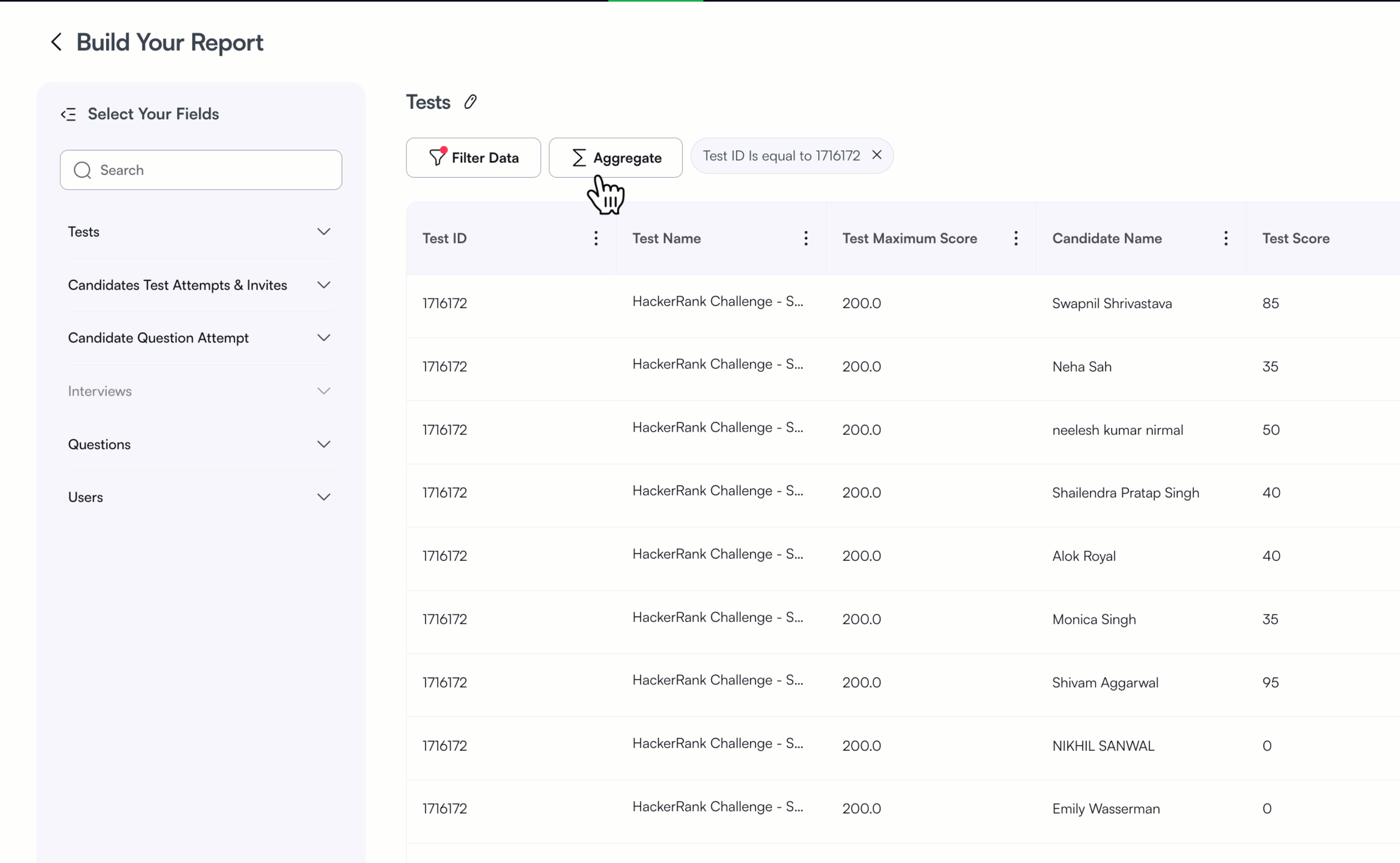Click the Shivam Aggarwal name cell
Viewport: 1400px width, 863px height.
[x=1105, y=683]
